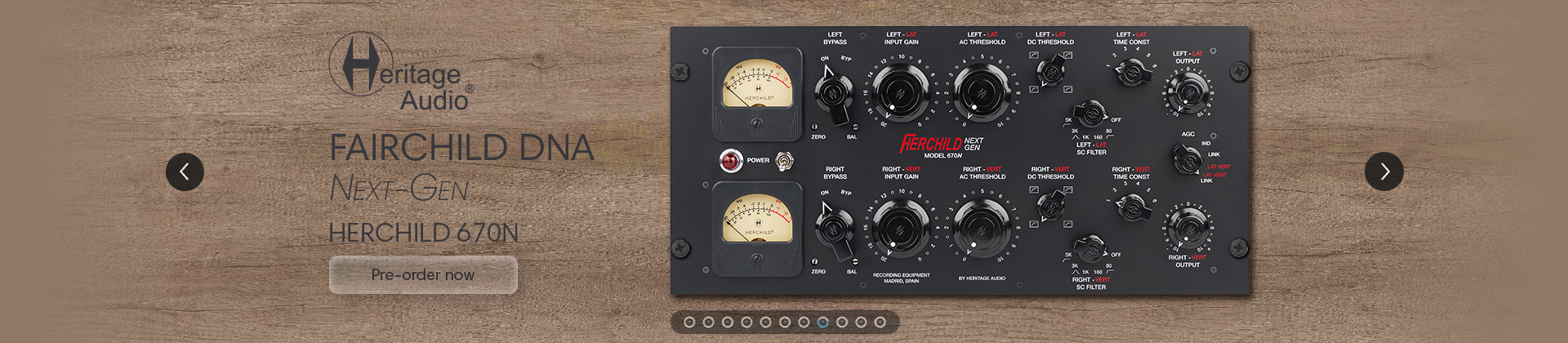Open the Herchild 670N product image
This screenshot has width=1568, height=343.
click(x=960, y=161)
